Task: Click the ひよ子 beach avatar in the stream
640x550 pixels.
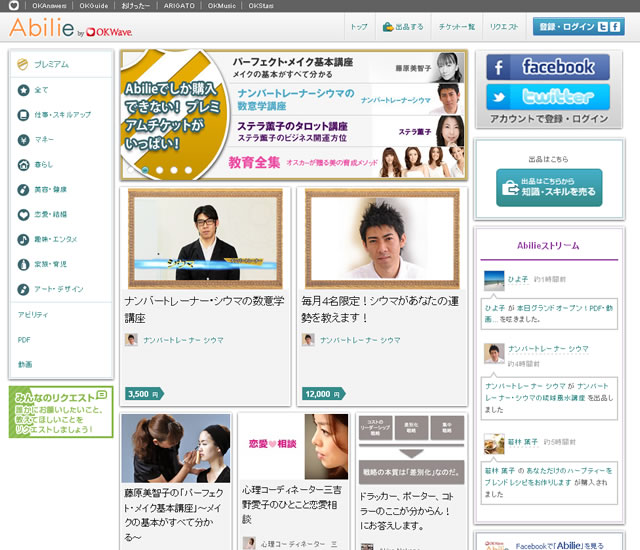Action: [x=494, y=280]
